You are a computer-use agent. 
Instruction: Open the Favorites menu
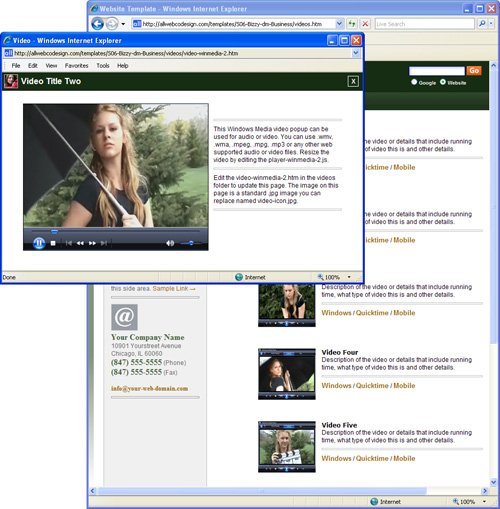77,66
